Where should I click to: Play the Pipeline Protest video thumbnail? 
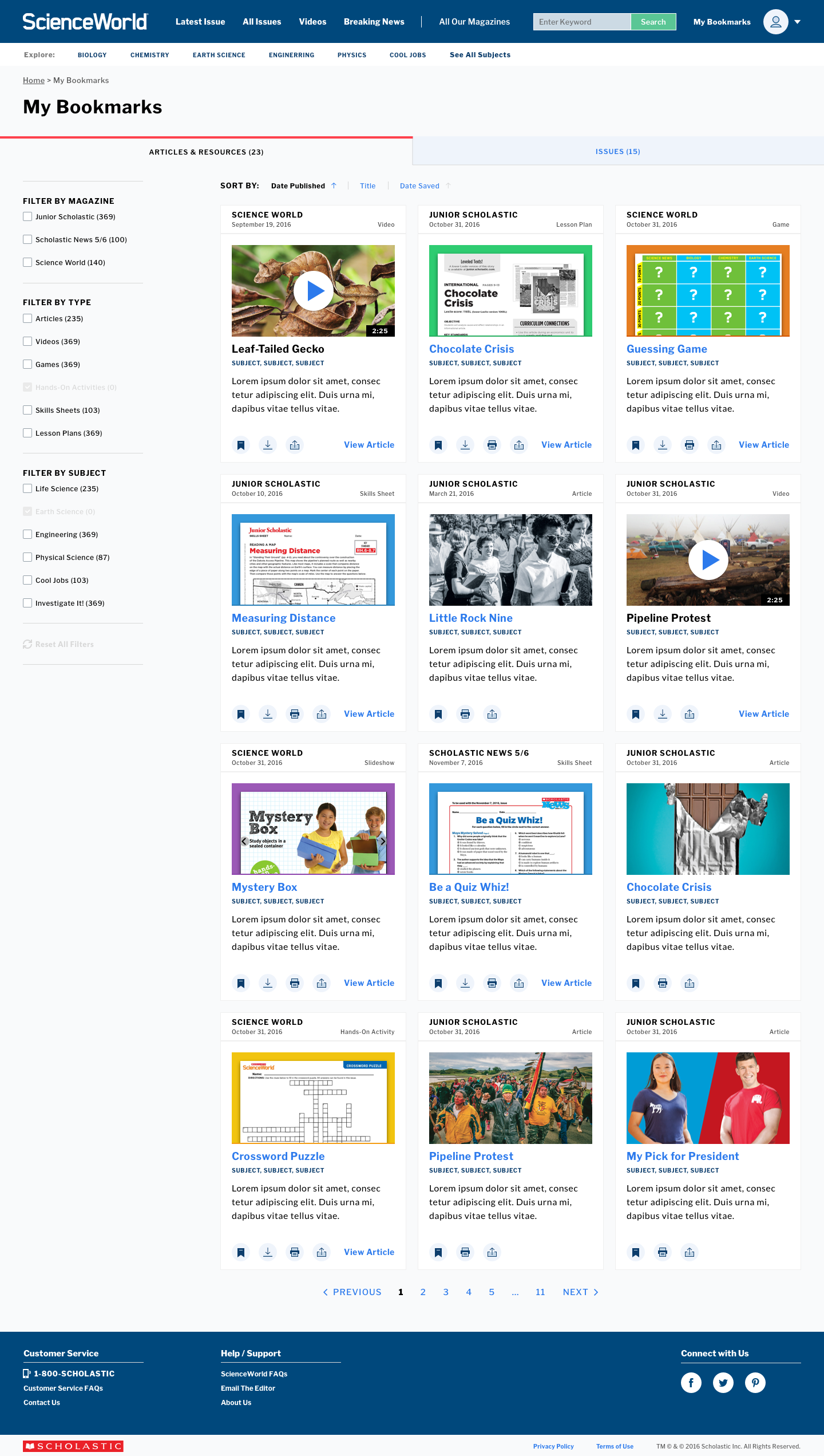pos(708,560)
